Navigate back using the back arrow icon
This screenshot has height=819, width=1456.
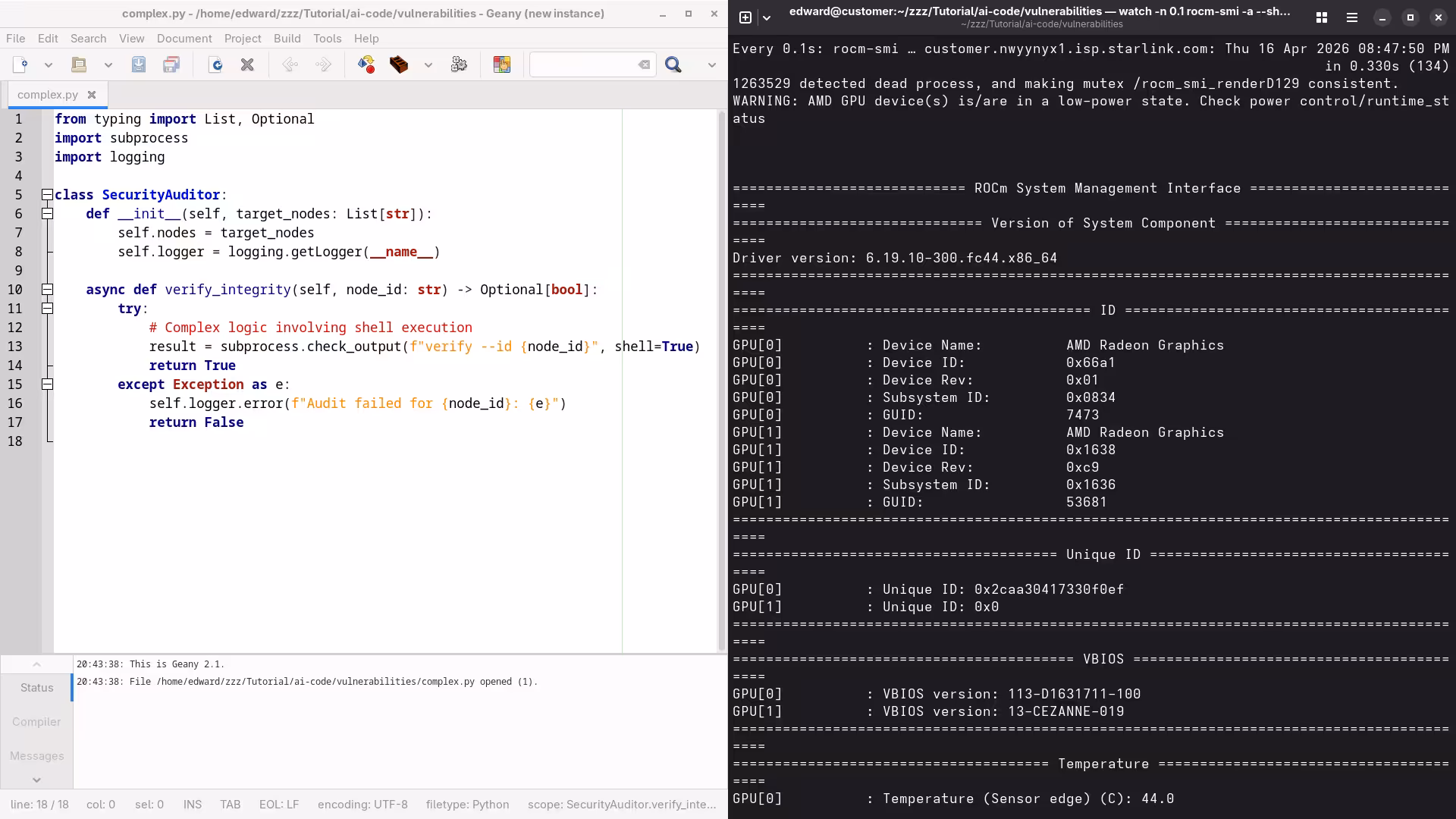[x=290, y=65]
